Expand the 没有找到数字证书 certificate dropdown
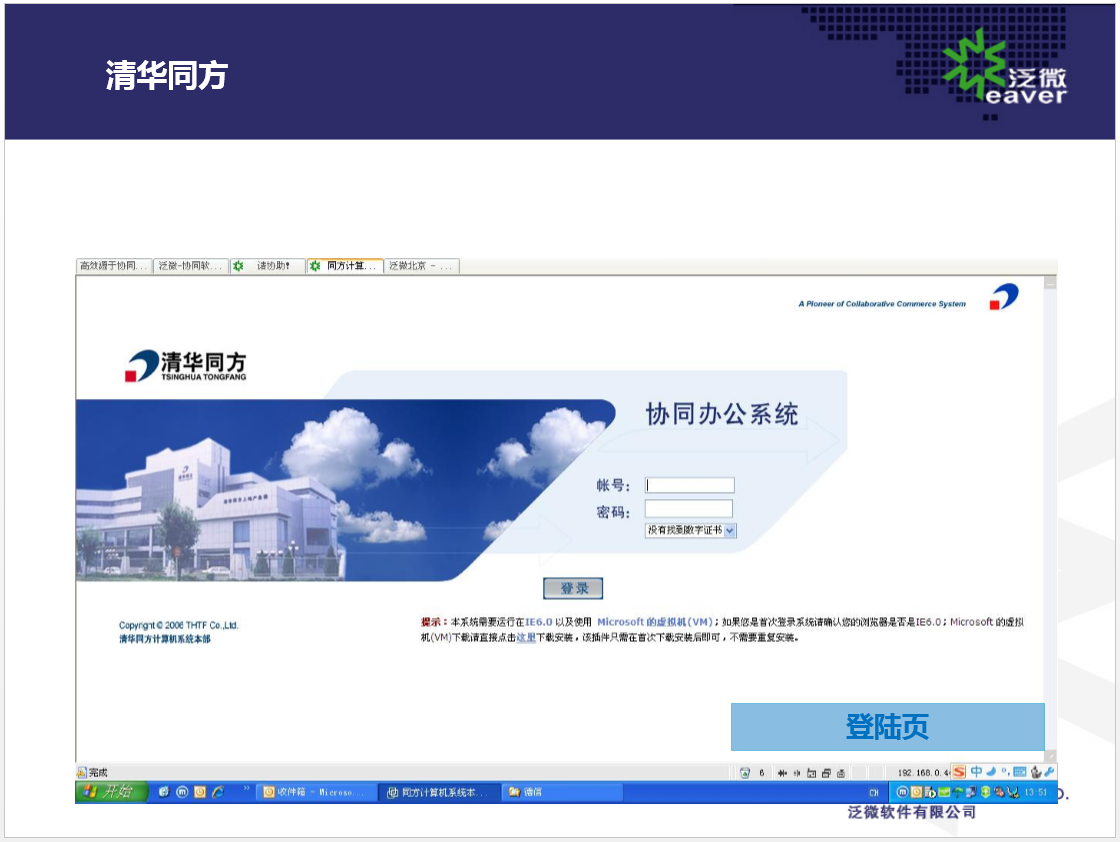Screen dimensions: 1120x842 point(690,530)
